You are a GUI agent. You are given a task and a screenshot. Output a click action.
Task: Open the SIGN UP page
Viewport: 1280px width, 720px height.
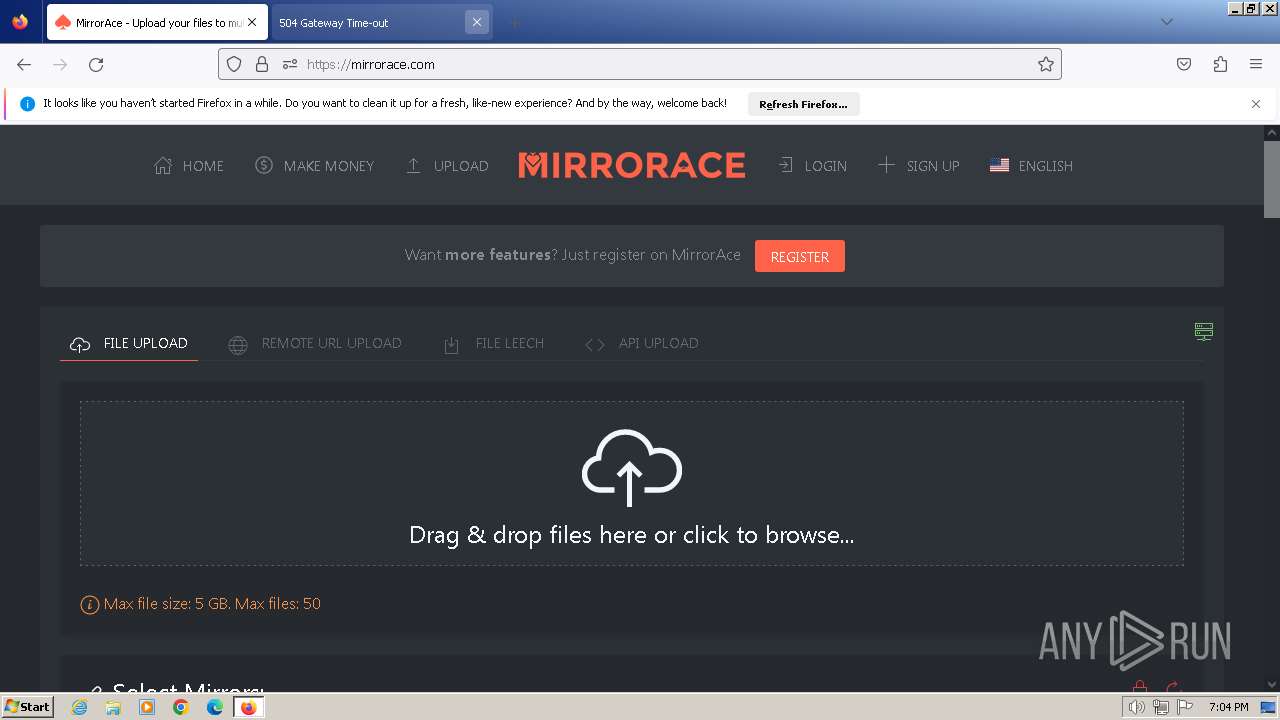(918, 166)
